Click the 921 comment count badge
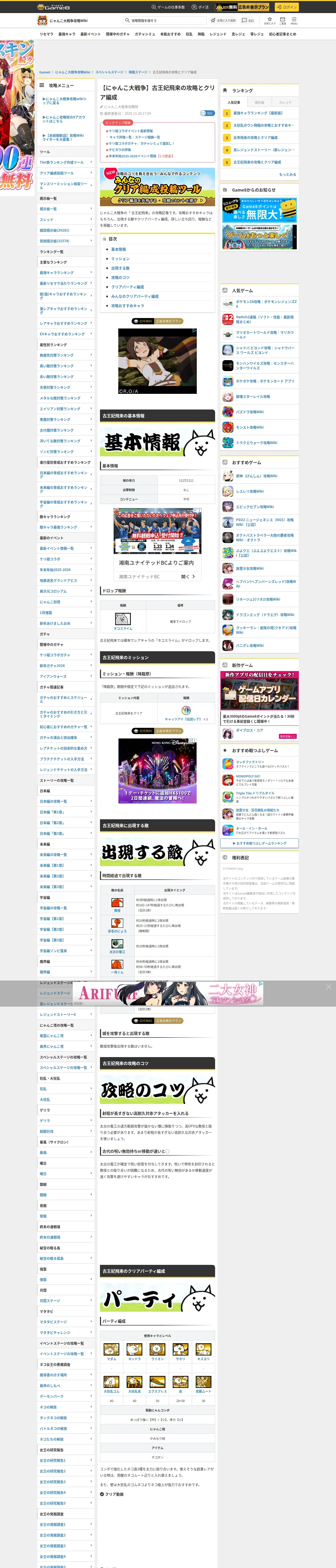 (x=207, y=113)
